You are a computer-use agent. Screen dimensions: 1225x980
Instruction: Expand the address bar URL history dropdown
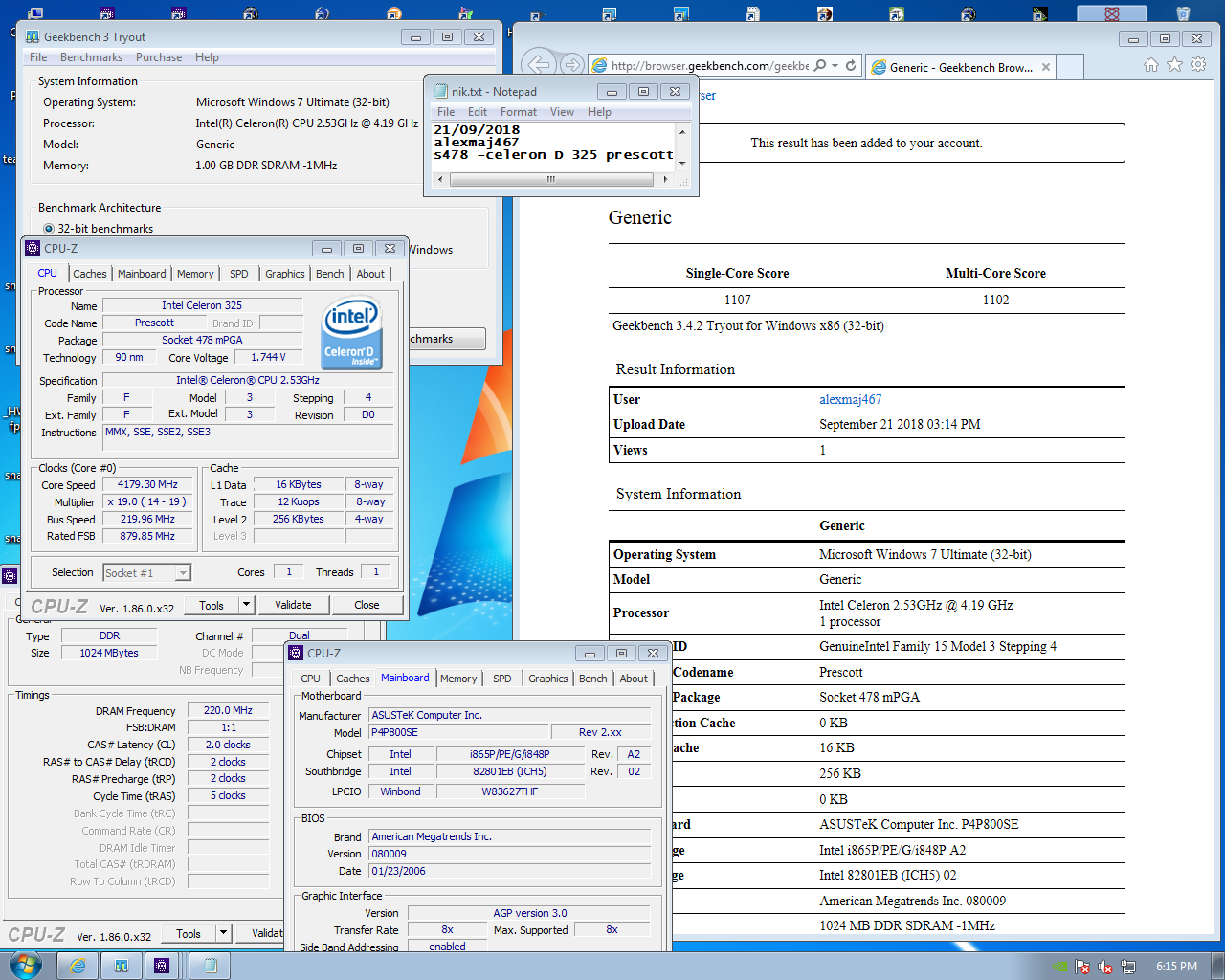coord(835,66)
